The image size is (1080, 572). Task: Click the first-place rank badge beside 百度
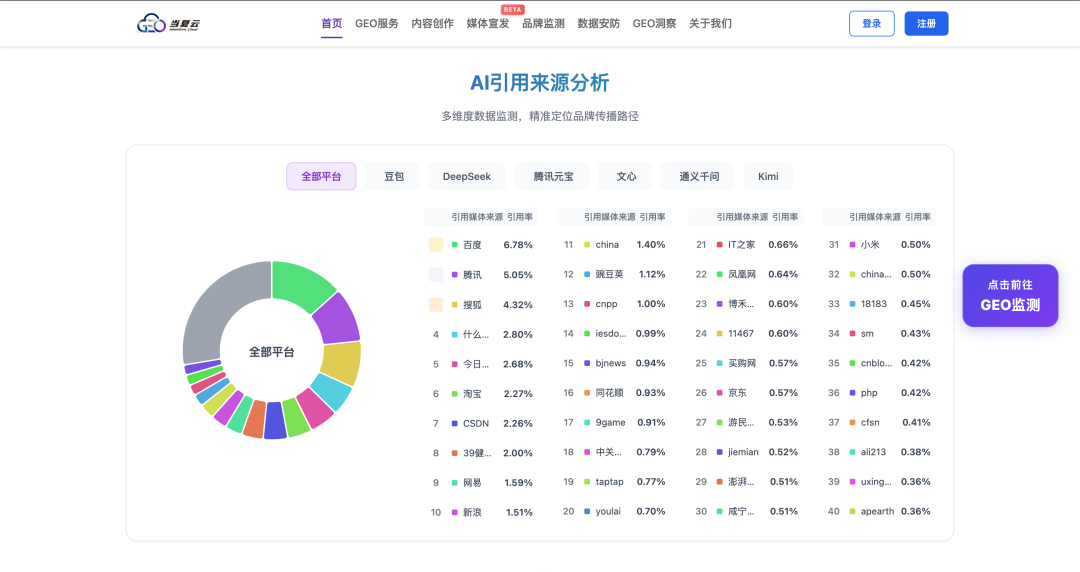(x=436, y=245)
